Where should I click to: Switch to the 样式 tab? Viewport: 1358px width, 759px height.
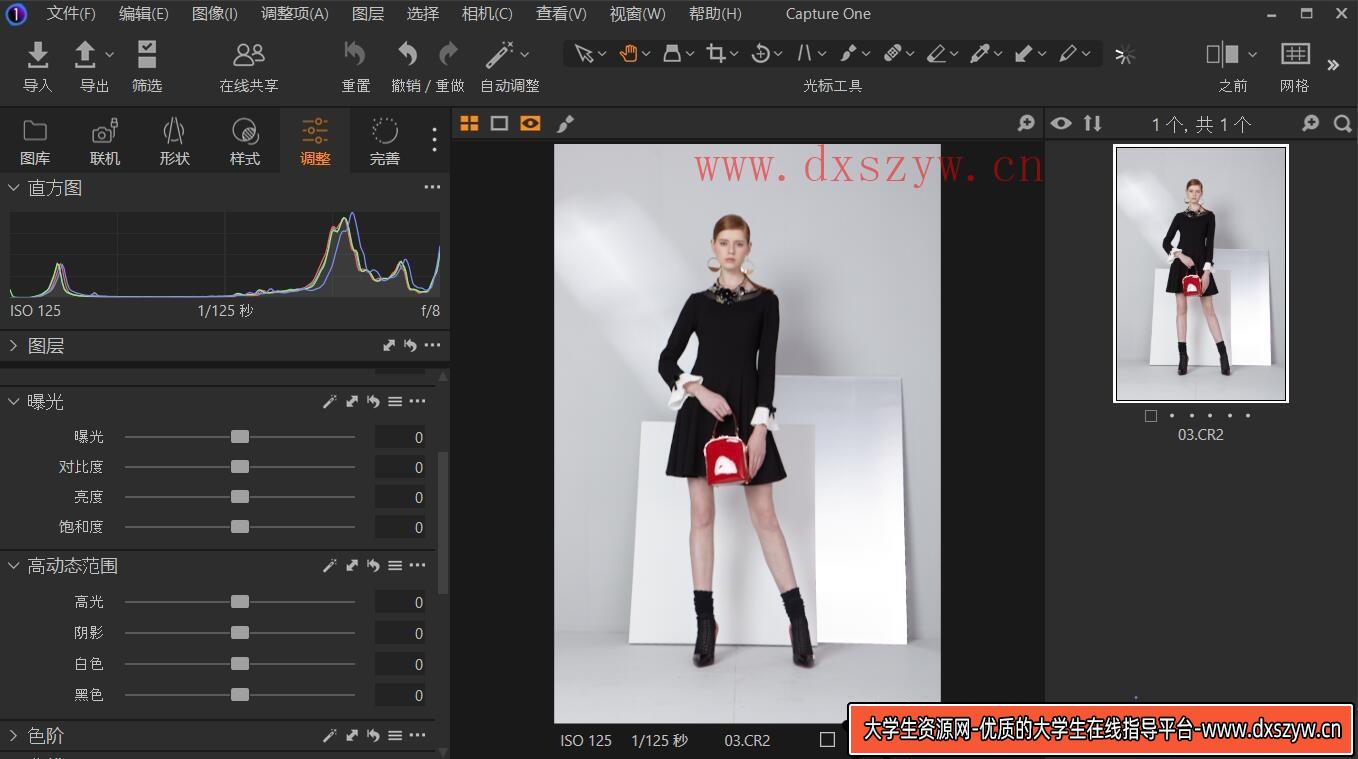pos(245,142)
